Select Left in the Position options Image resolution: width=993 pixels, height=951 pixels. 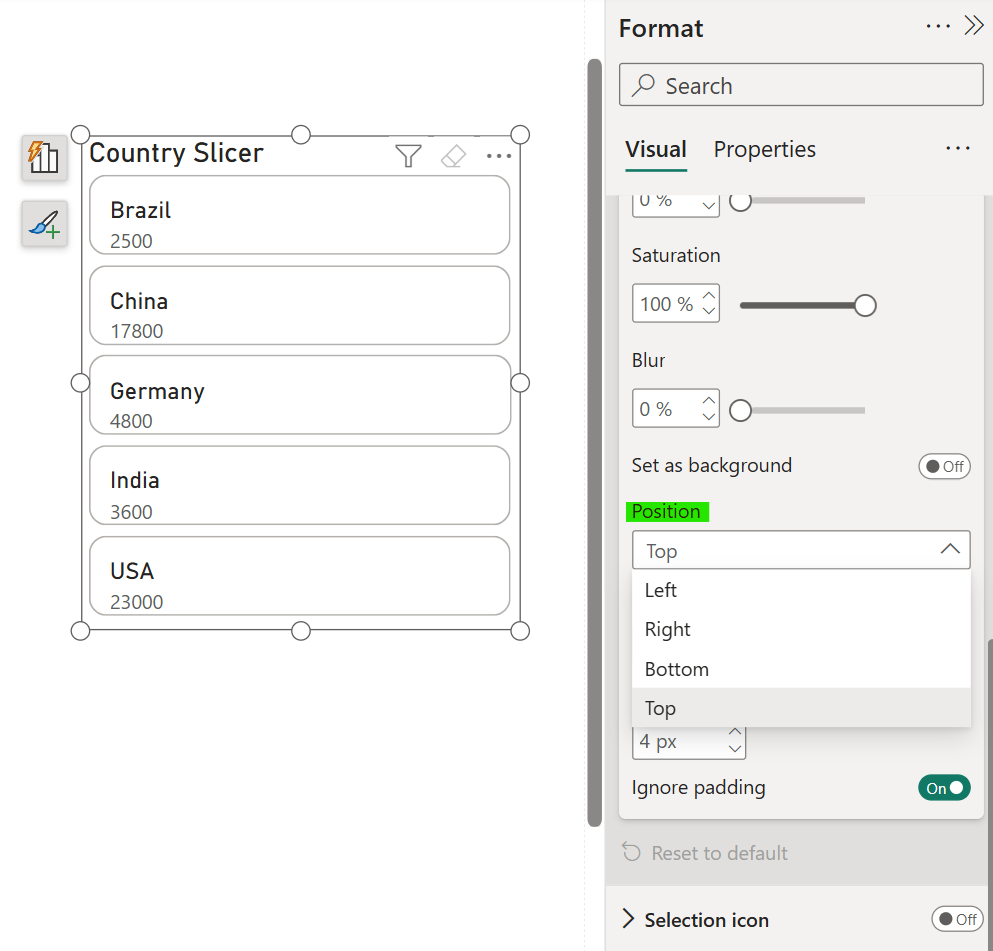point(661,590)
